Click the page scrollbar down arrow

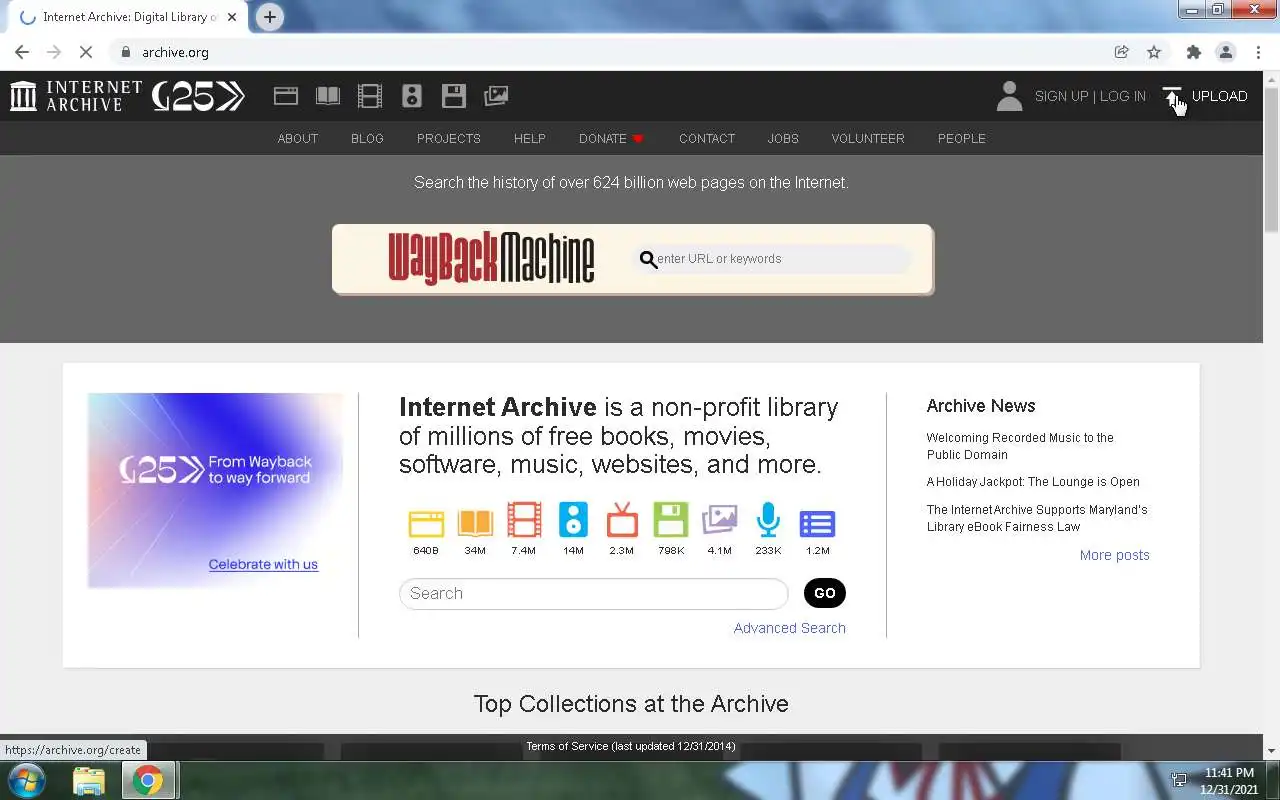point(1271,751)
